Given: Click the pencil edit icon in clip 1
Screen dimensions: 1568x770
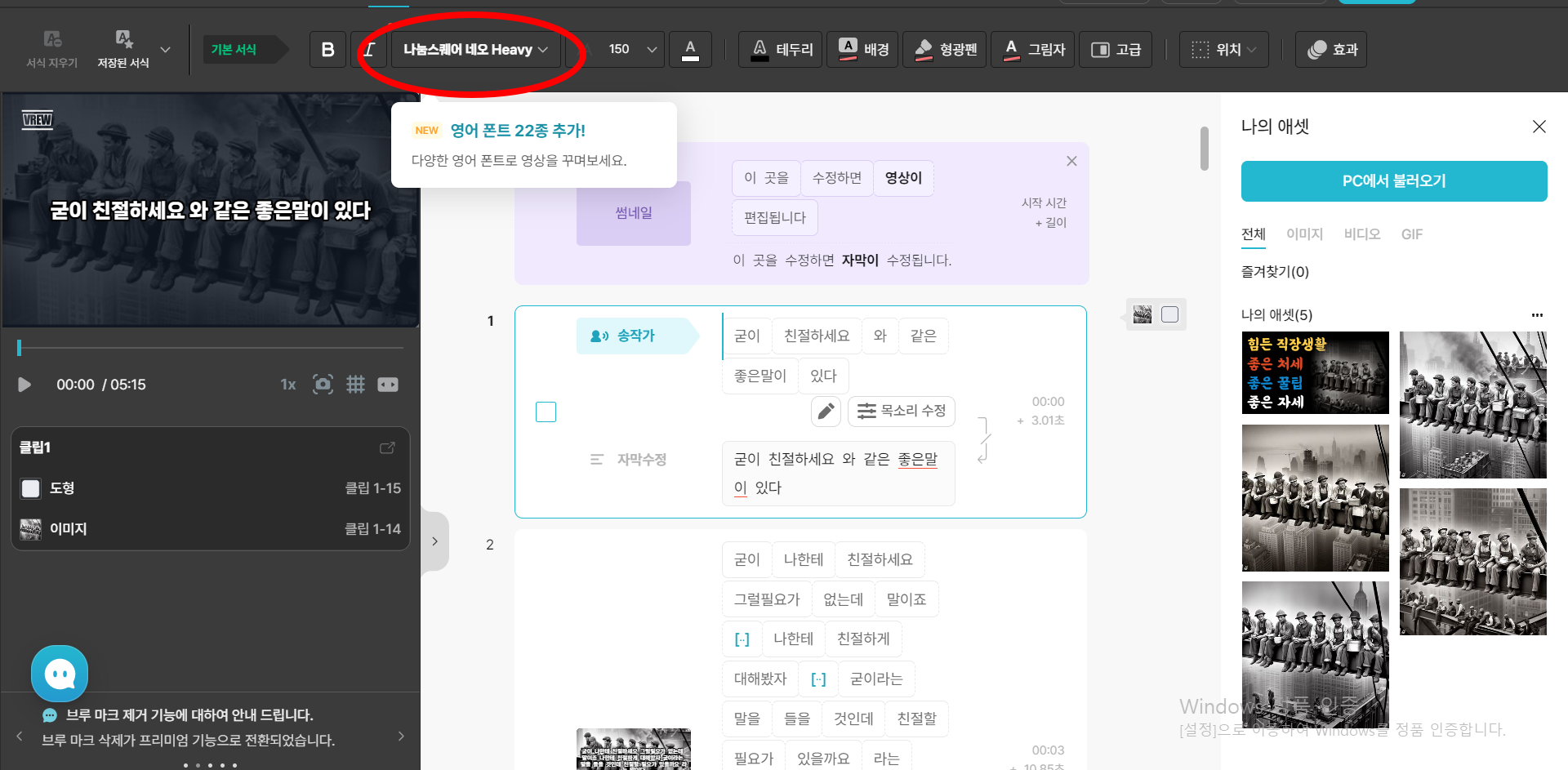Looking at the screenshot, I should pyautogui.click(x=826, y=411).
